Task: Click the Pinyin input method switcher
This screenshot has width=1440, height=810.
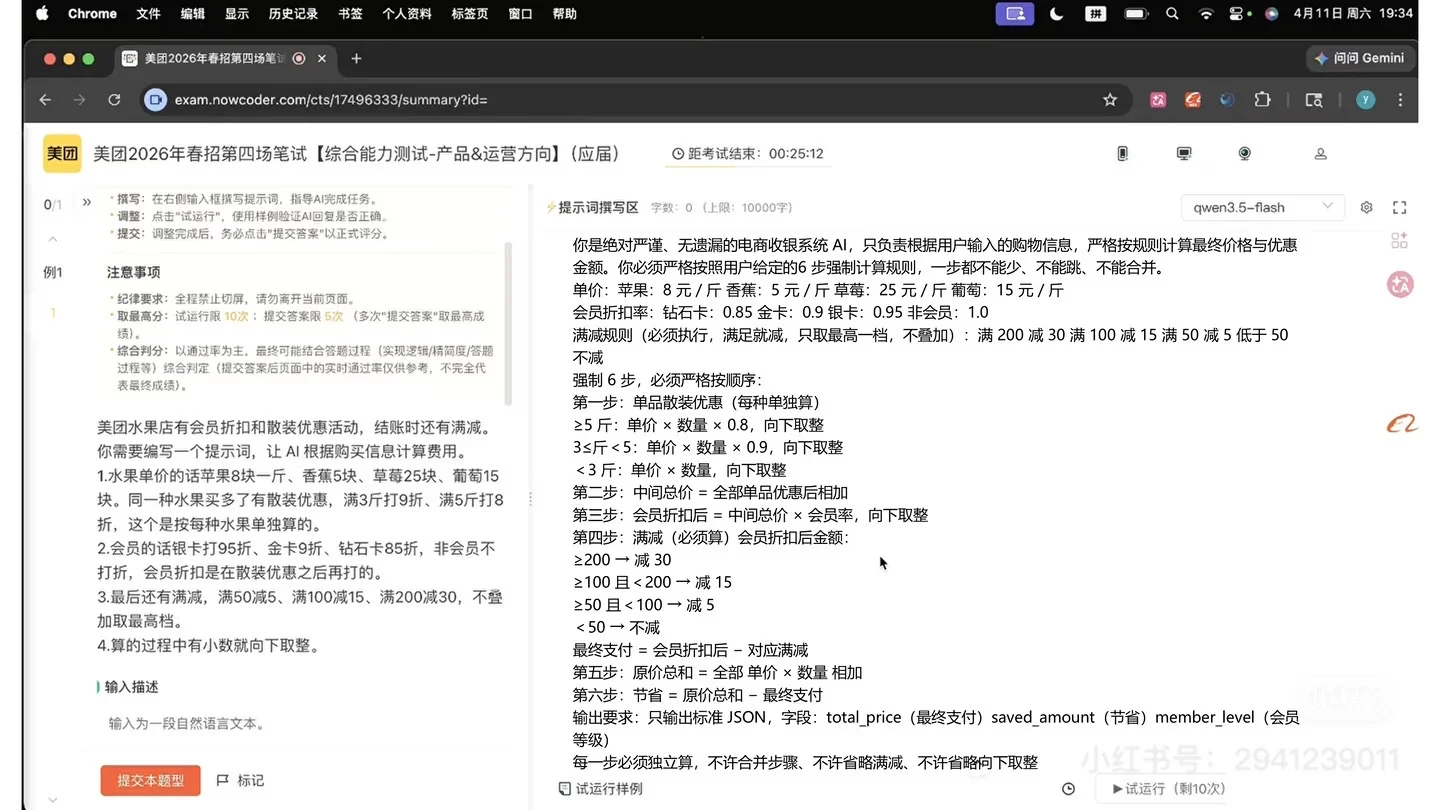Action: click(x=1096, y=14)
